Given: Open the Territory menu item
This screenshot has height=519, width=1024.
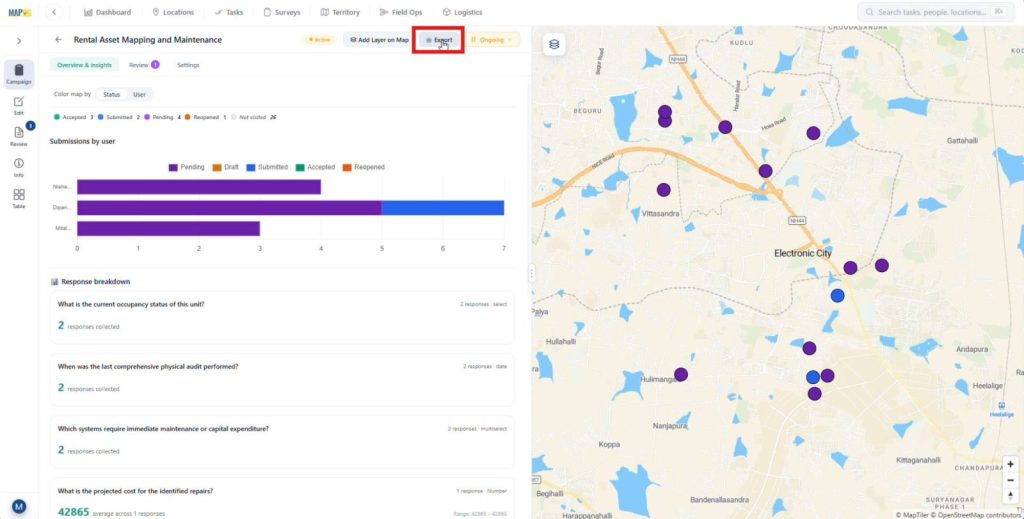Looking at the screenshot, I should click(340, 12).
